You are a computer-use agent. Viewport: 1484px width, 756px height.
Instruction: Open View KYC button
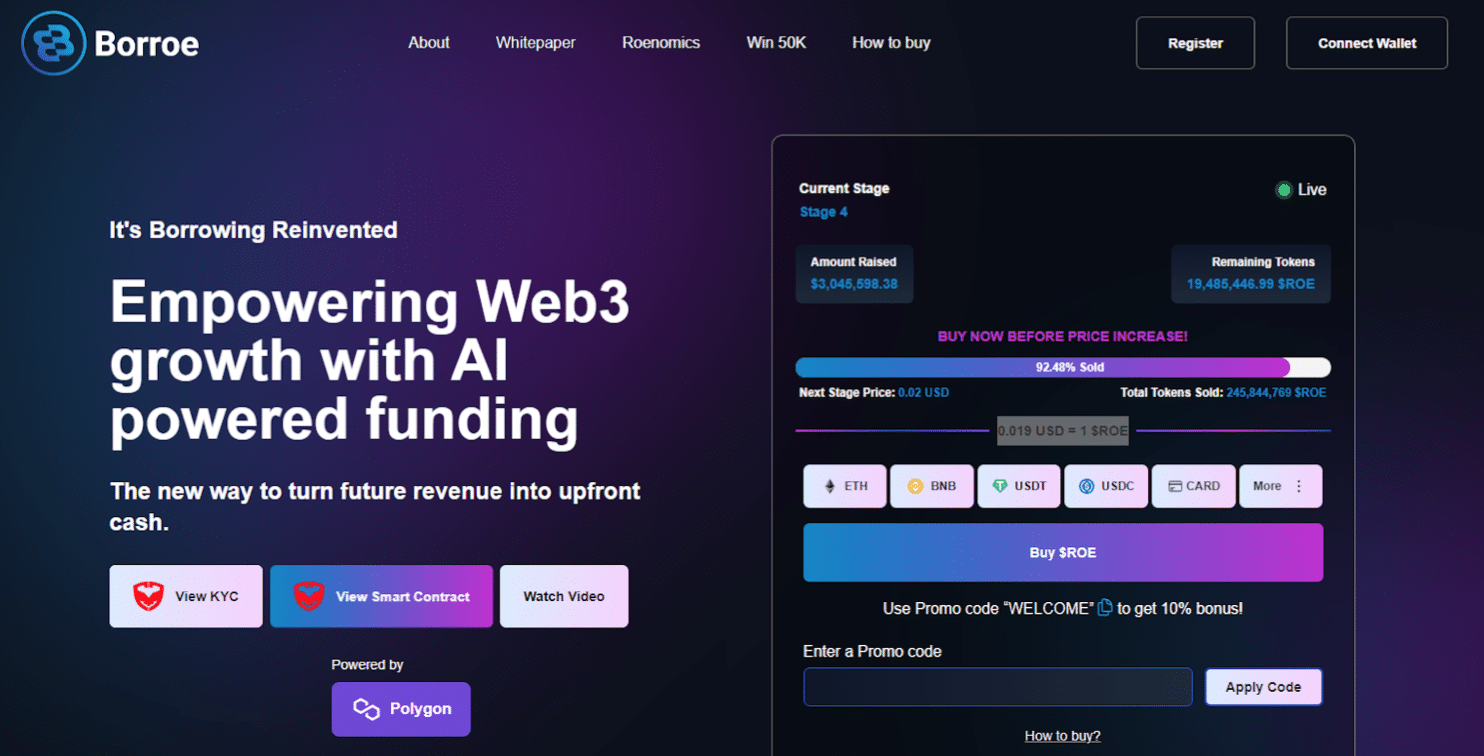186,596
